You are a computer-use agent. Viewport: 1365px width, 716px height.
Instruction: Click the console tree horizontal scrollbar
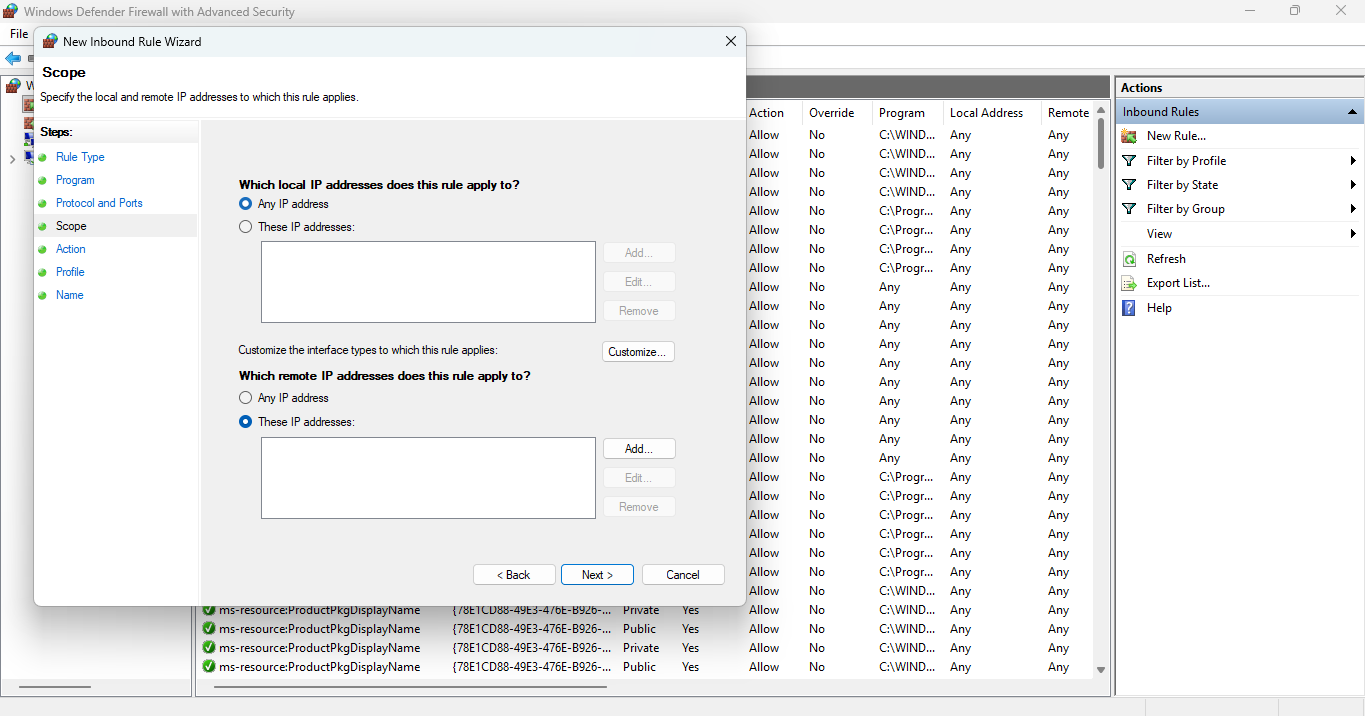54,687
